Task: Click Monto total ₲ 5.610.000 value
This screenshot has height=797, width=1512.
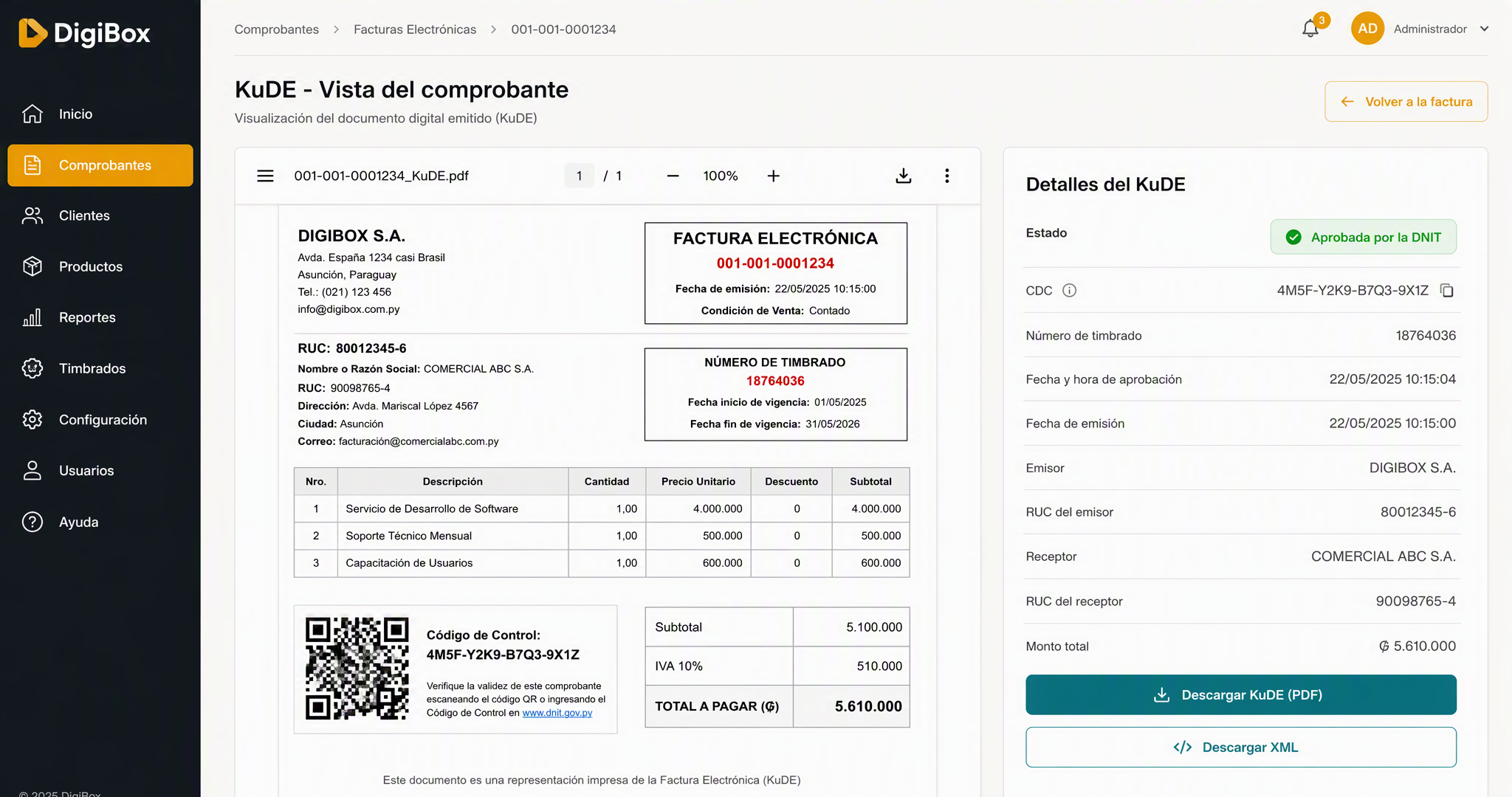Action: pyautogui.click(x=1417, y=646)
